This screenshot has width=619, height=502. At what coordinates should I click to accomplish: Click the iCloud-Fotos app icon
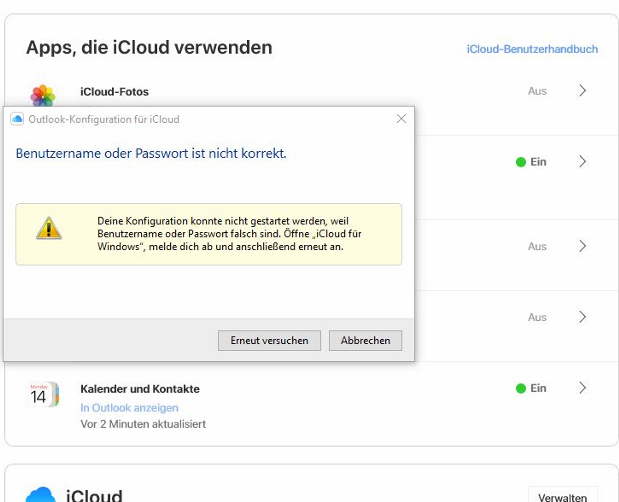coord(43,96)
